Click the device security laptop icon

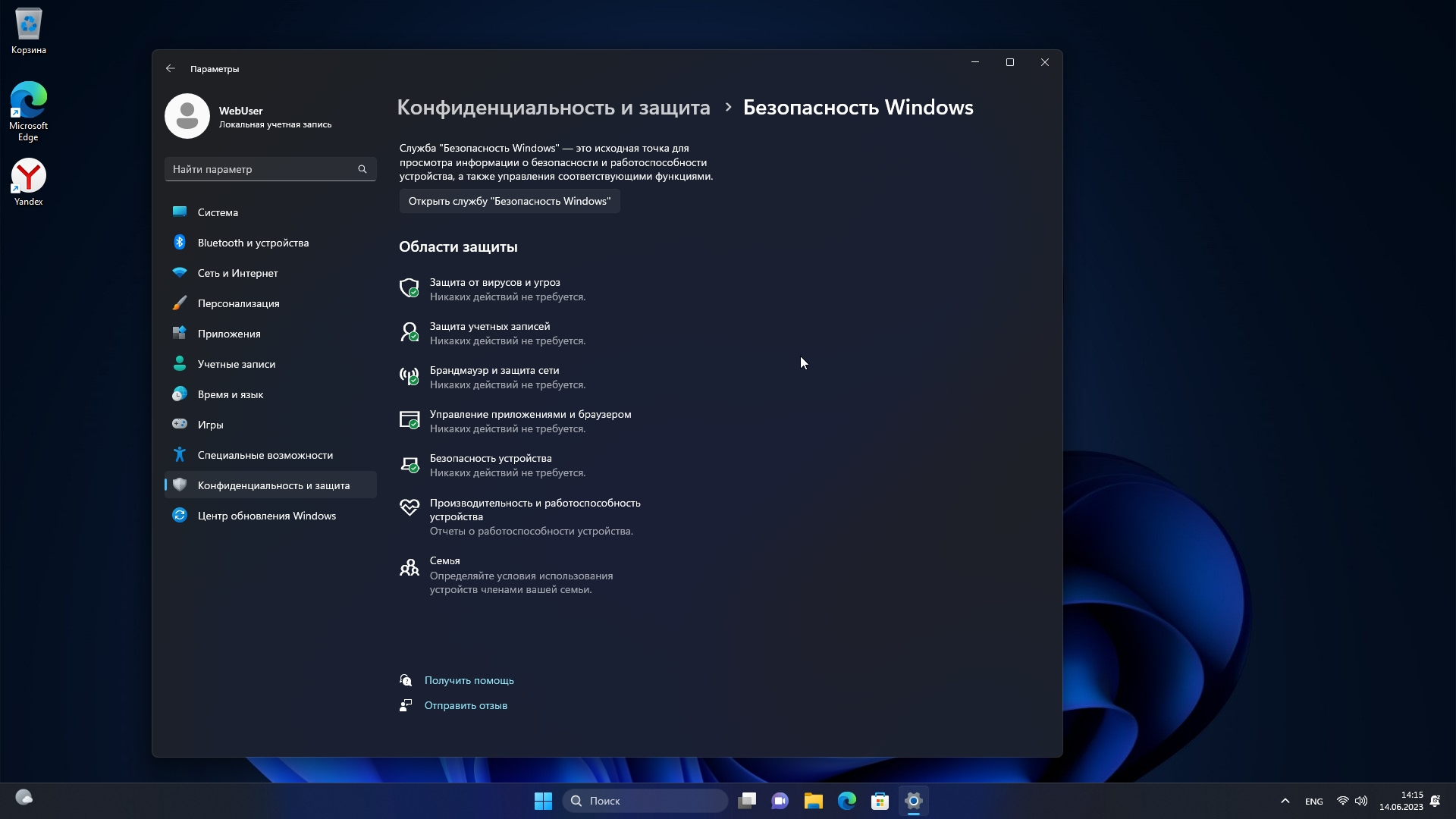(409, 464)
